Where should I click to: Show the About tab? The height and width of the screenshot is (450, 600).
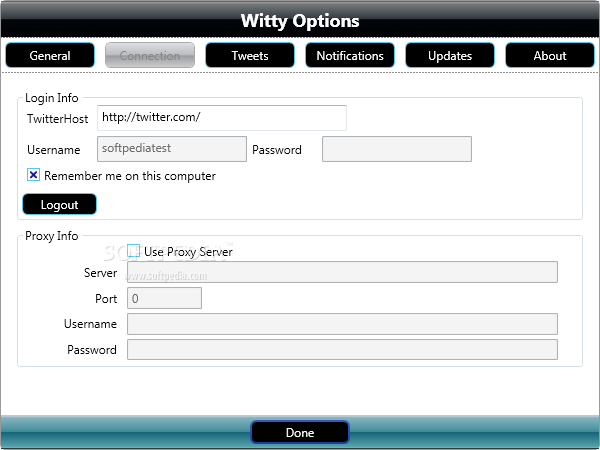[550, 55]
